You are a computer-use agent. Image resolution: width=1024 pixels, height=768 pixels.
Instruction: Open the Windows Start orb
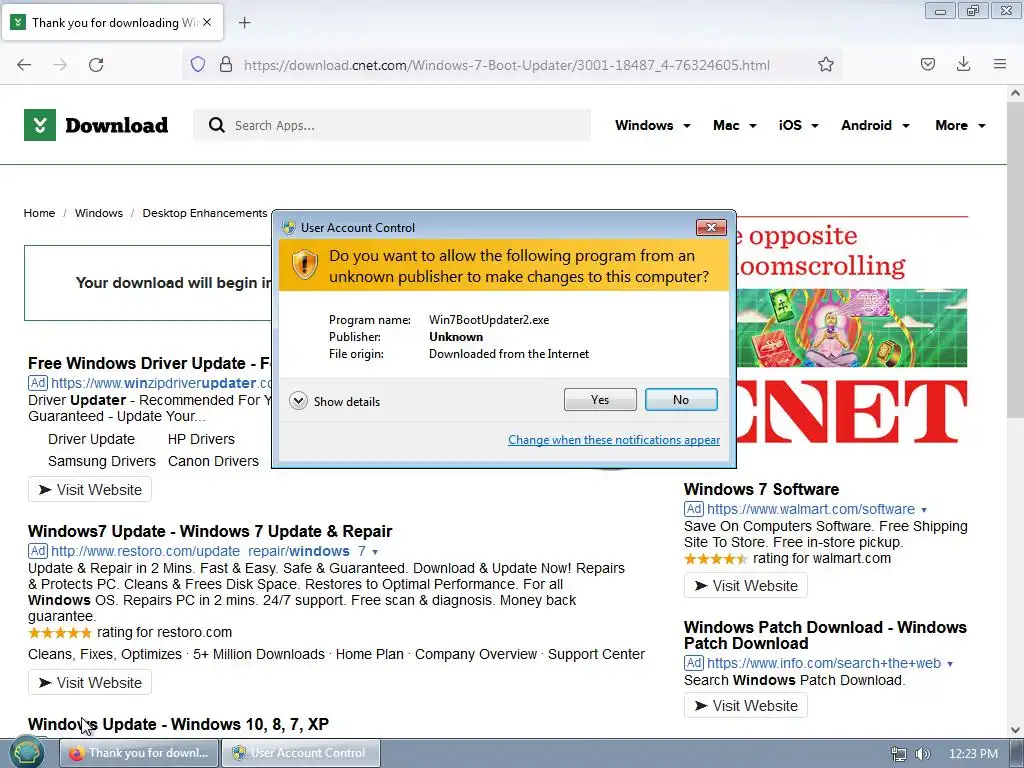click(27, 753)
